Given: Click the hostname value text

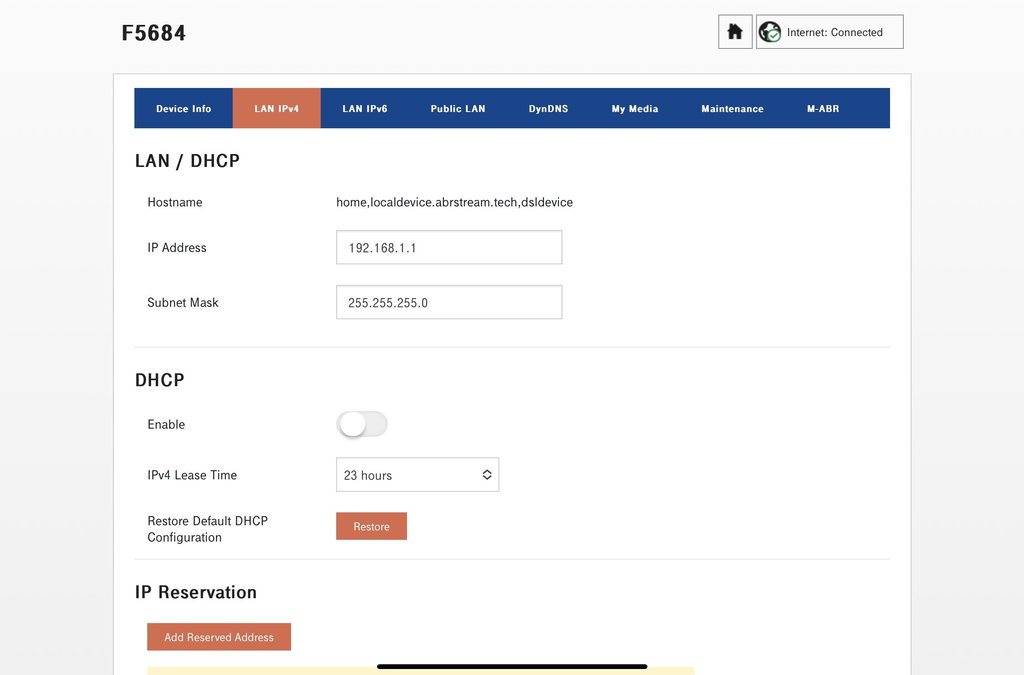Looking at the screenshot, I should click(455, 202).
